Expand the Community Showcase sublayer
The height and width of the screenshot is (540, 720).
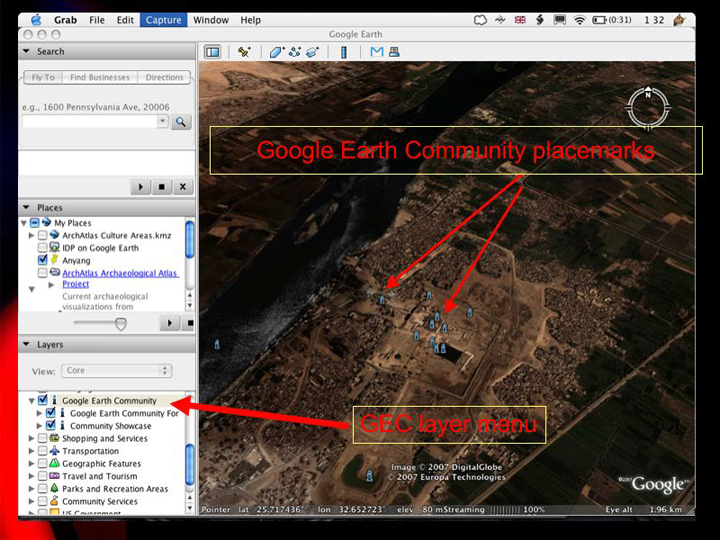39,426
